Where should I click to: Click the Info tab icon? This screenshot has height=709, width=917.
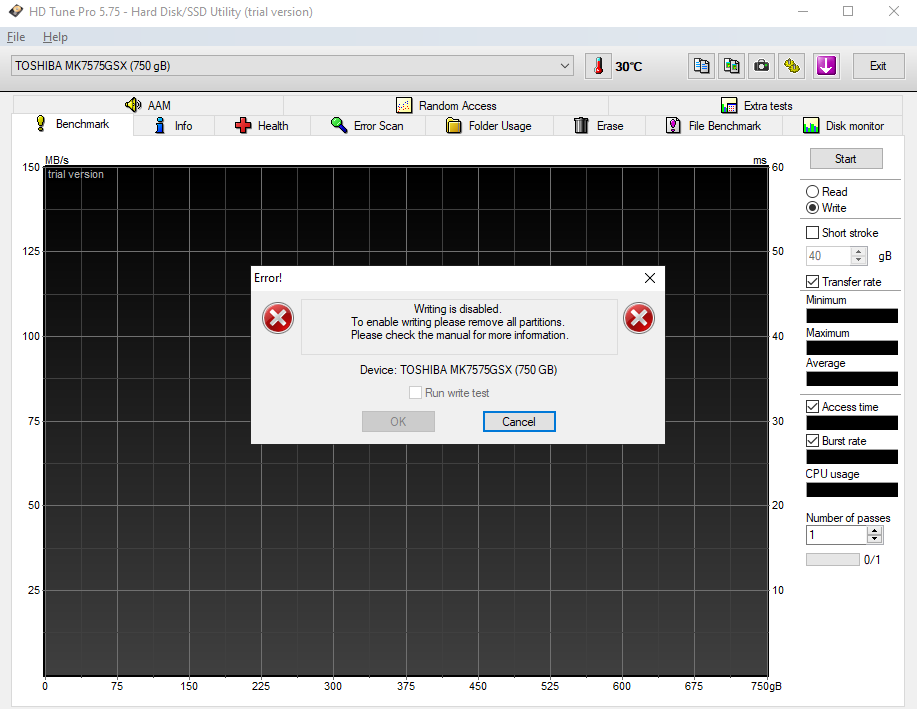(160, 125)
